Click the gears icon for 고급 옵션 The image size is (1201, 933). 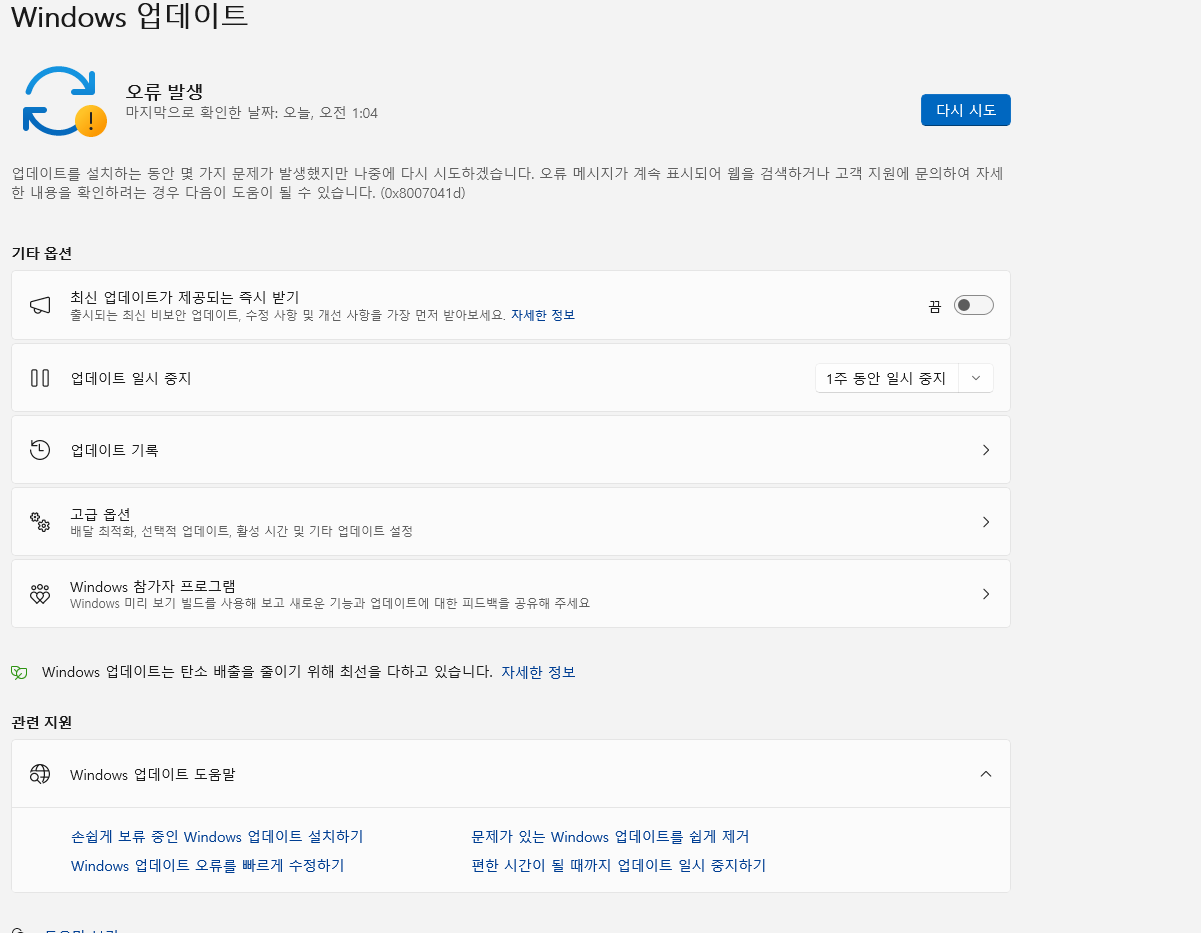pos(40,522)
